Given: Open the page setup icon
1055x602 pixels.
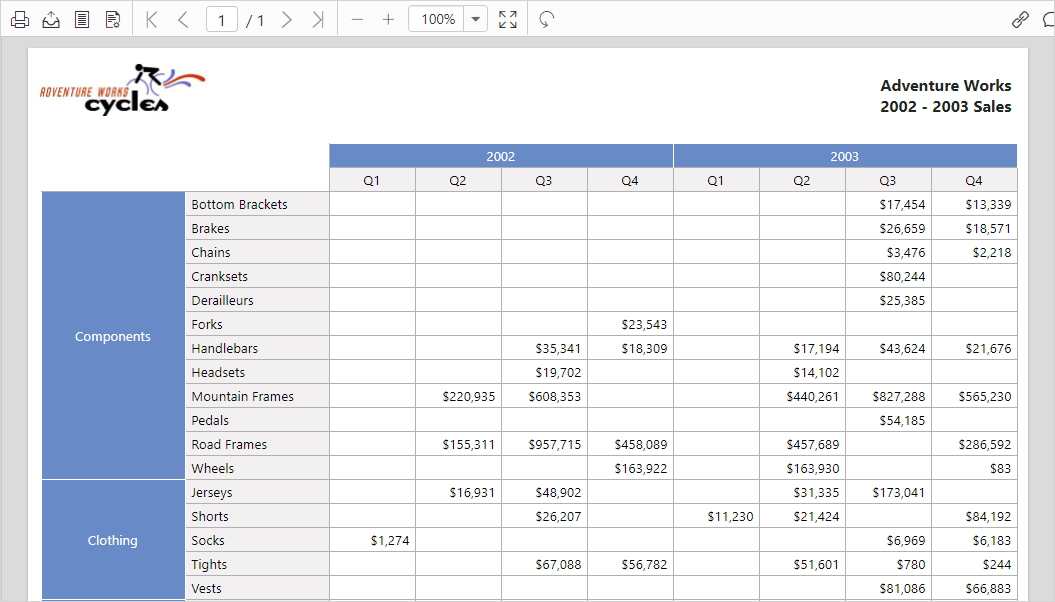Looking at the screenshot, I should tap(112, 20).
